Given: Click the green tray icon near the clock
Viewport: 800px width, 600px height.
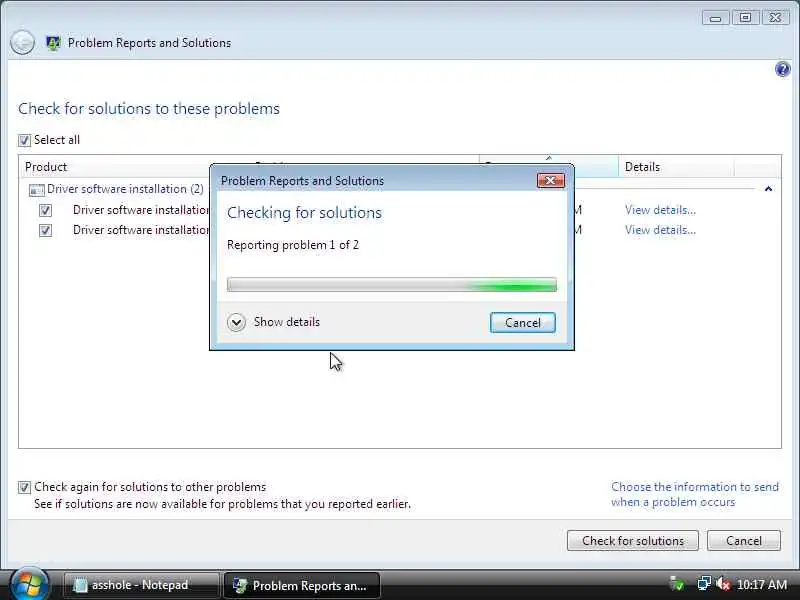Looking at the screenshot, I should (677, 584).
